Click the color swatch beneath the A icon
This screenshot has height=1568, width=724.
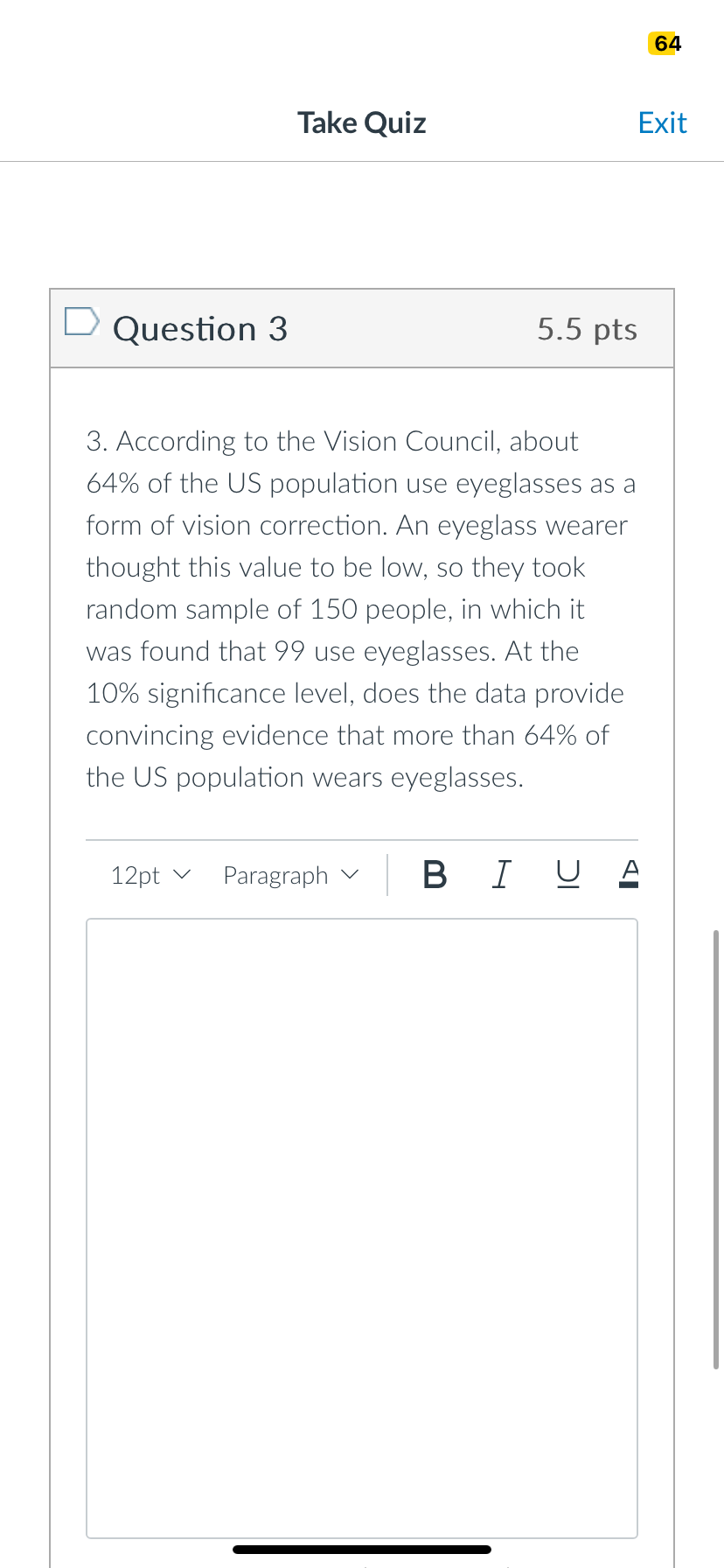pos(630,885)
